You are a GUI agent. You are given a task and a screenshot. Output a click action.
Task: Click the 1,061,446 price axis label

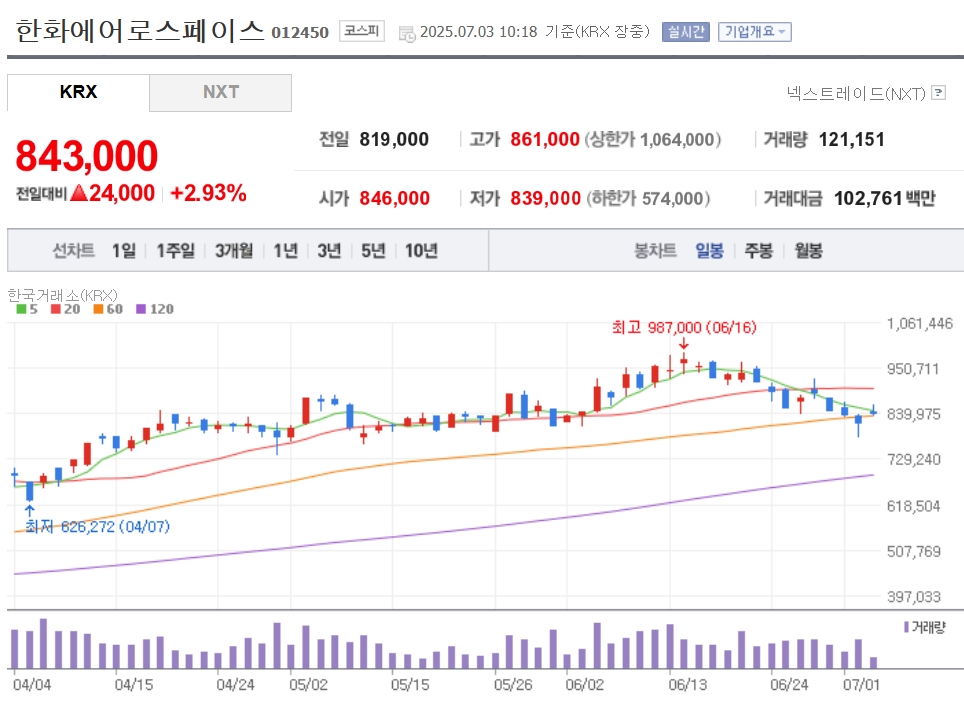[920, 323]
